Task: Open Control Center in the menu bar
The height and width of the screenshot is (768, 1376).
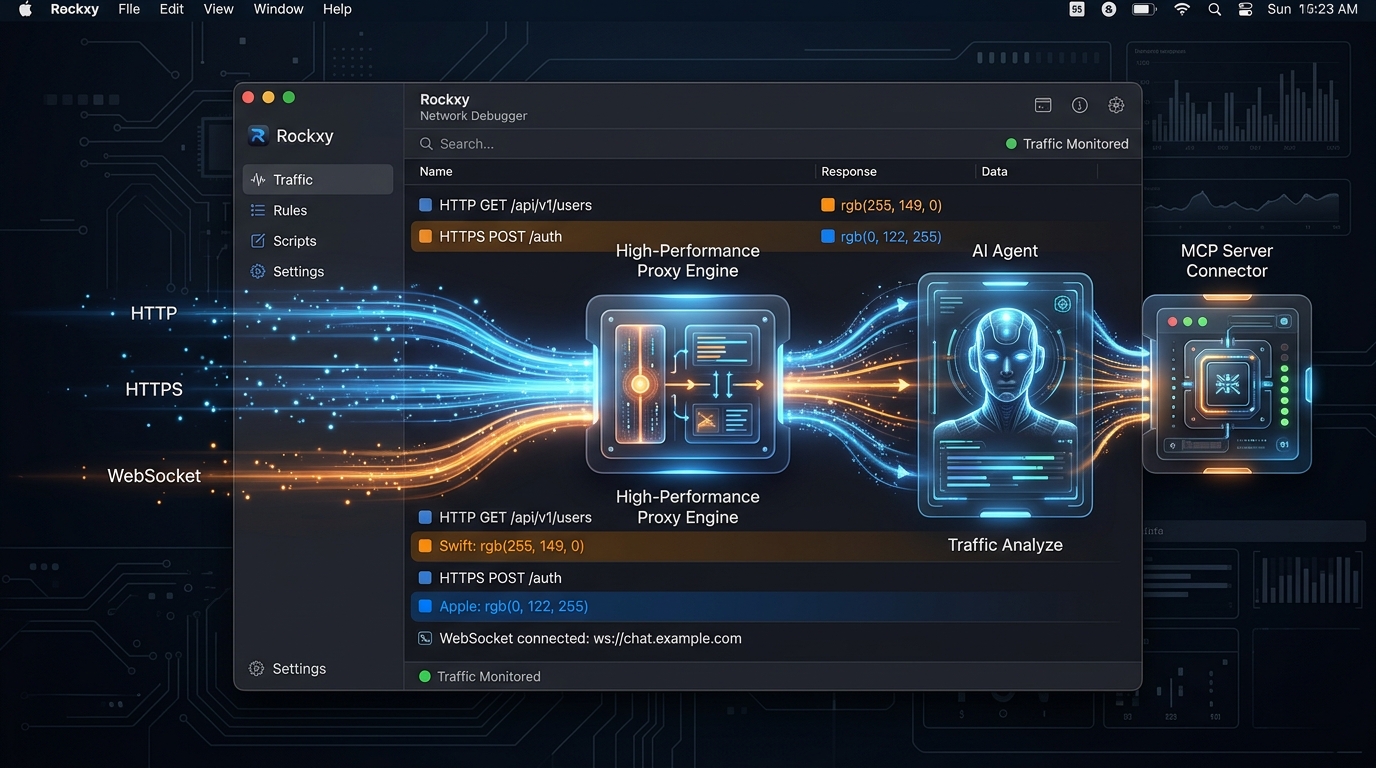Action: (x=1245, y=9)
